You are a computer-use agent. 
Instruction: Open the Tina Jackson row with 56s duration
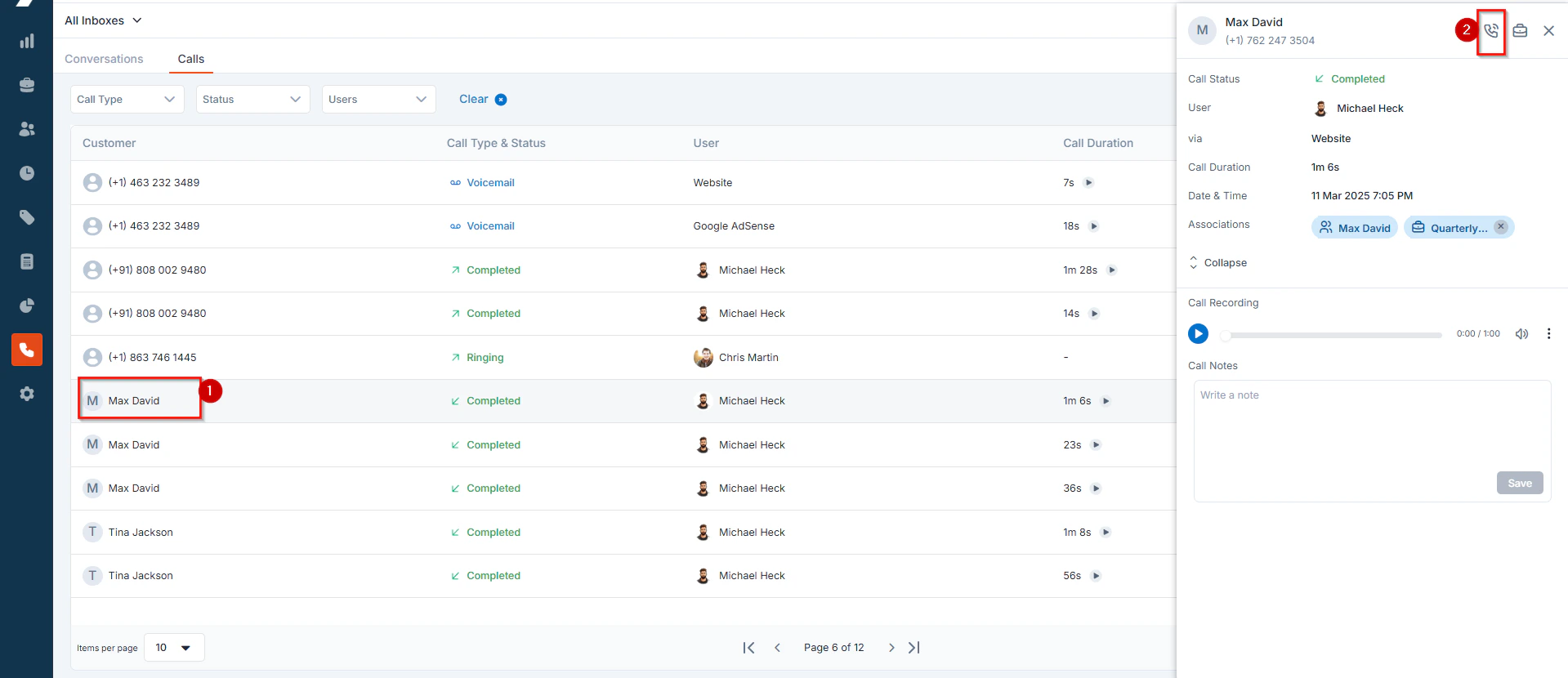tap(623, 576)
